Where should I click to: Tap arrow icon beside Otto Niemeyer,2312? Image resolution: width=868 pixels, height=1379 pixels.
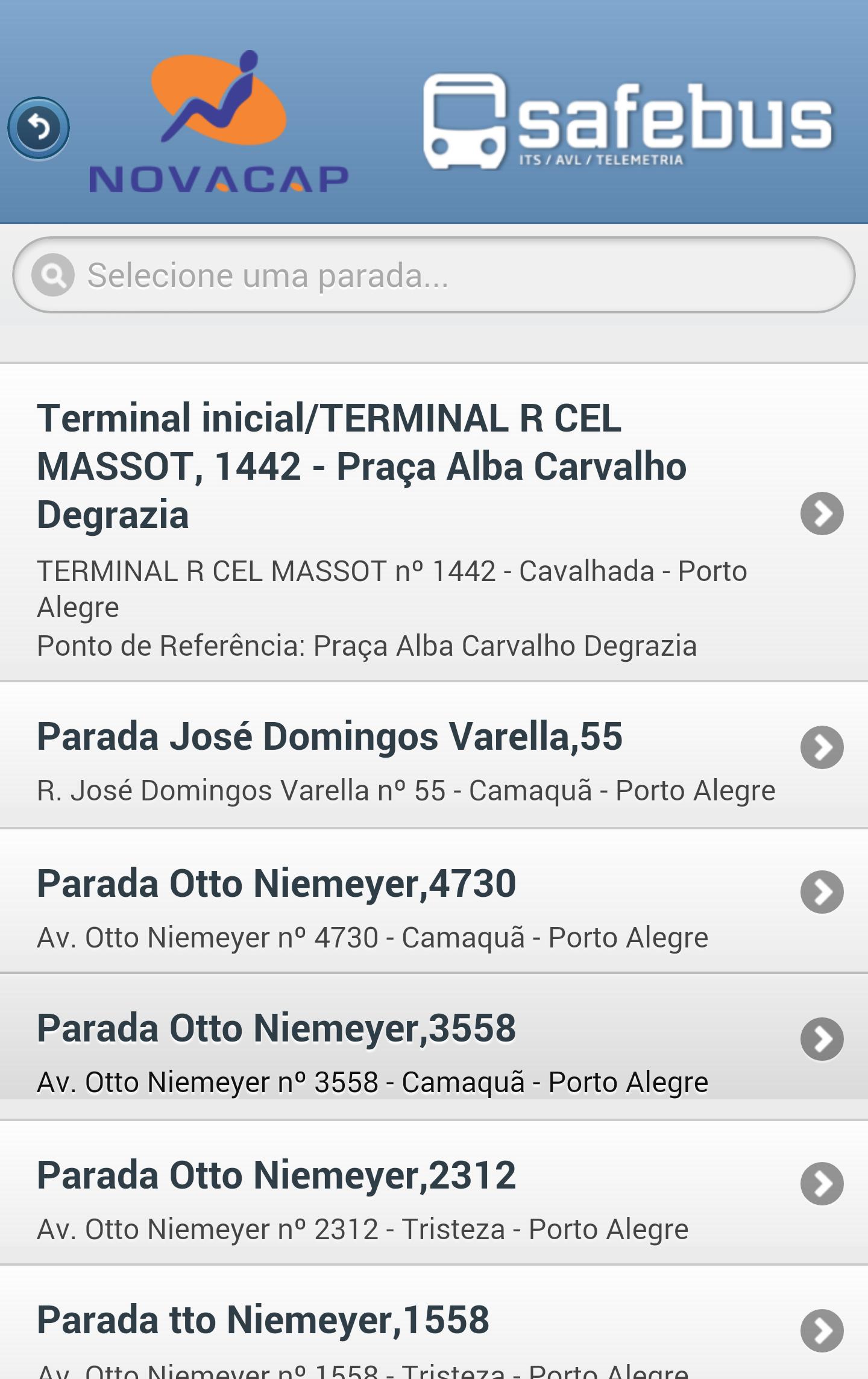pyautogui.click(x=822, y=1184)
